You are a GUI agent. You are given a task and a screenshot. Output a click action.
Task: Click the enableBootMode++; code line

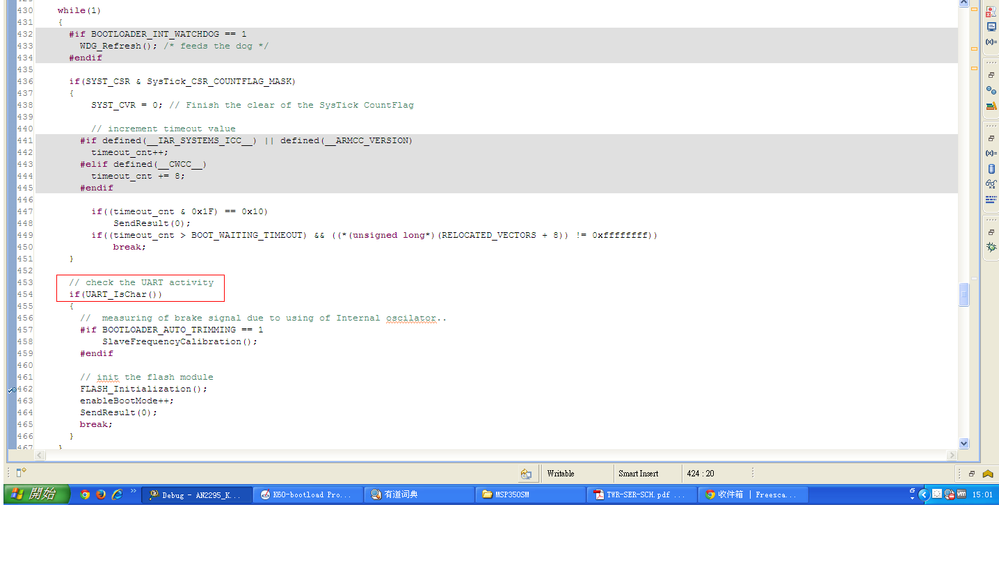(127, 401)
